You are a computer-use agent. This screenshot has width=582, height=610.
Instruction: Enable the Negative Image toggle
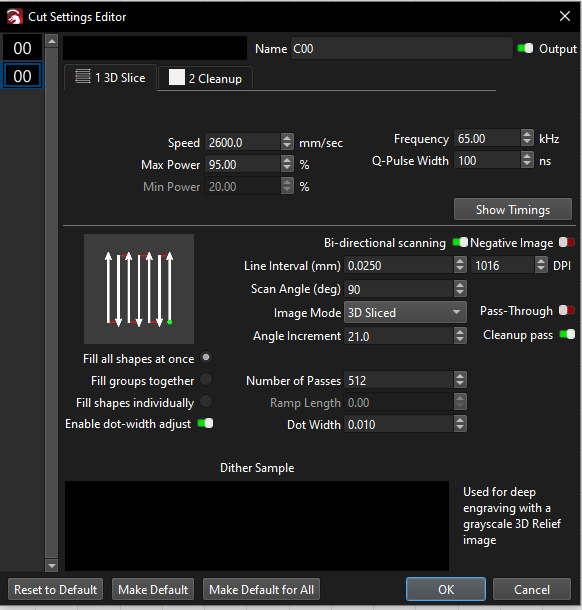(x=566, y=242)
